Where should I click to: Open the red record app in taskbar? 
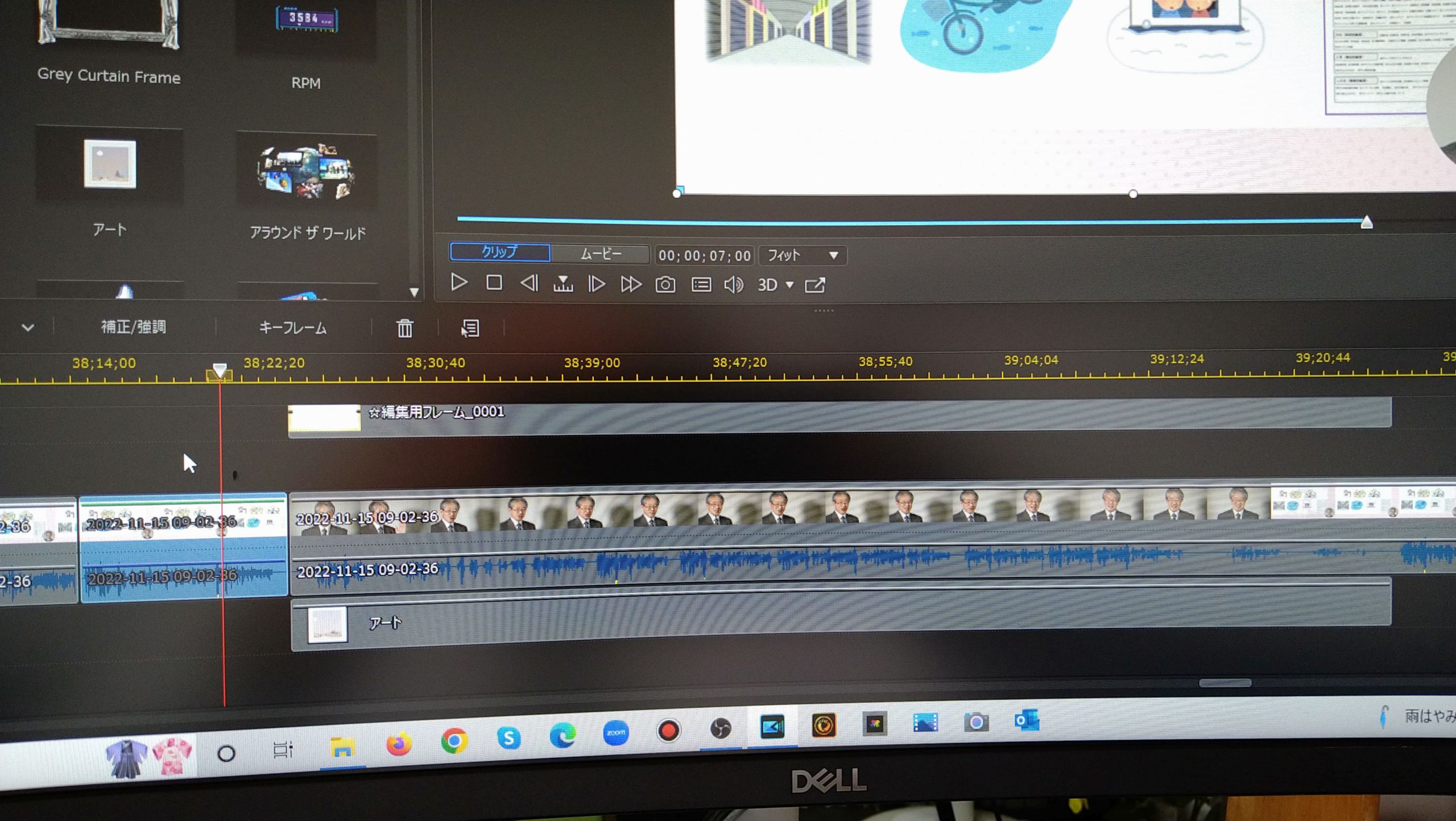click(x=668, y=730)
